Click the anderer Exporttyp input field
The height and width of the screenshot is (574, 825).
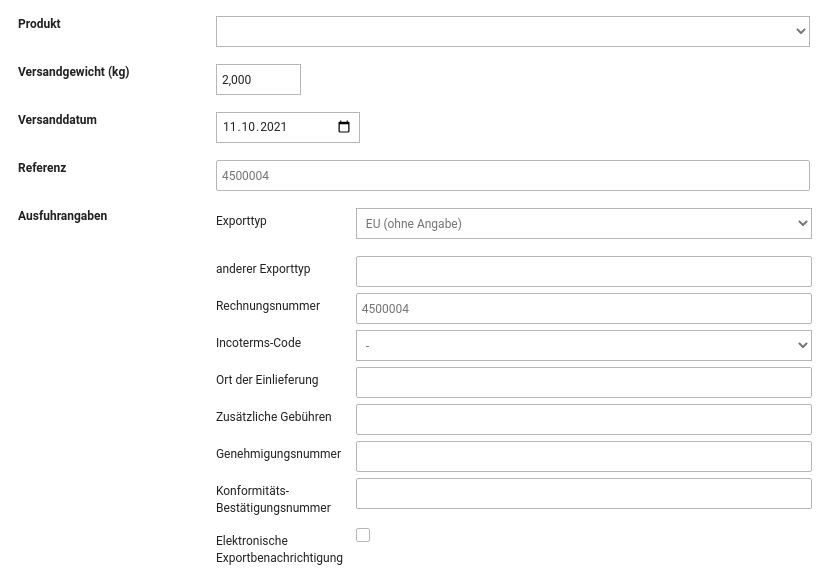click(x=583, y=272)
